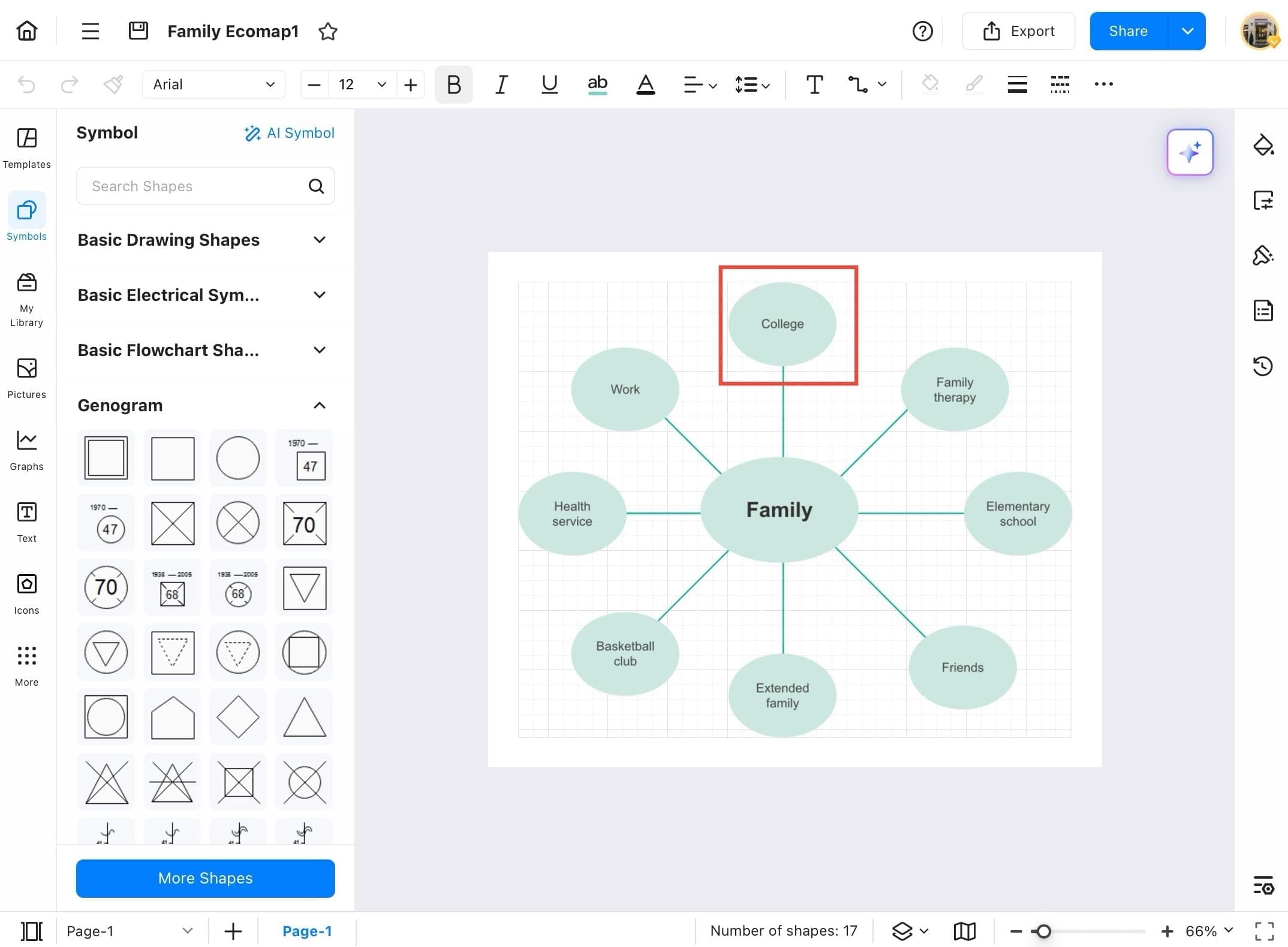Viewport: 1288px width, 947px height.
Task: Open the Graphs panel
Action: click(26, 450)
